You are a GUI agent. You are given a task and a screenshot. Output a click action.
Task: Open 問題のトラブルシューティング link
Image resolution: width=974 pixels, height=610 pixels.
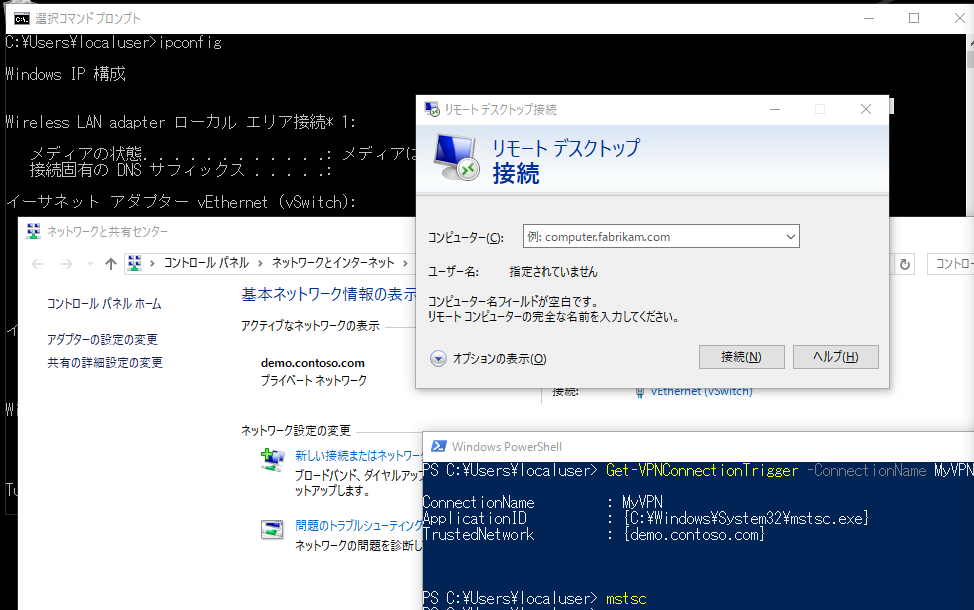pos(358,526)
